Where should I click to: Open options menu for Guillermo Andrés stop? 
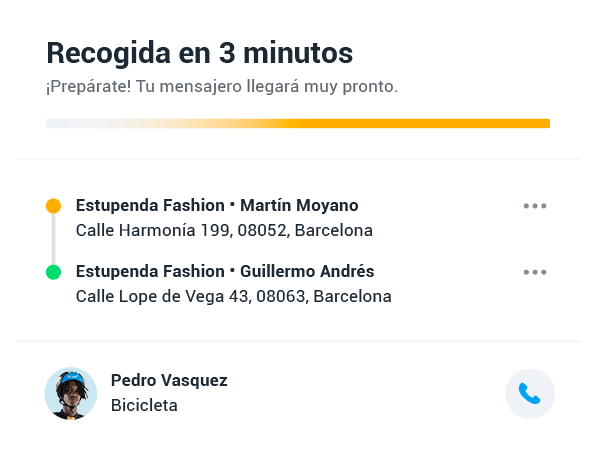[535, 272]
